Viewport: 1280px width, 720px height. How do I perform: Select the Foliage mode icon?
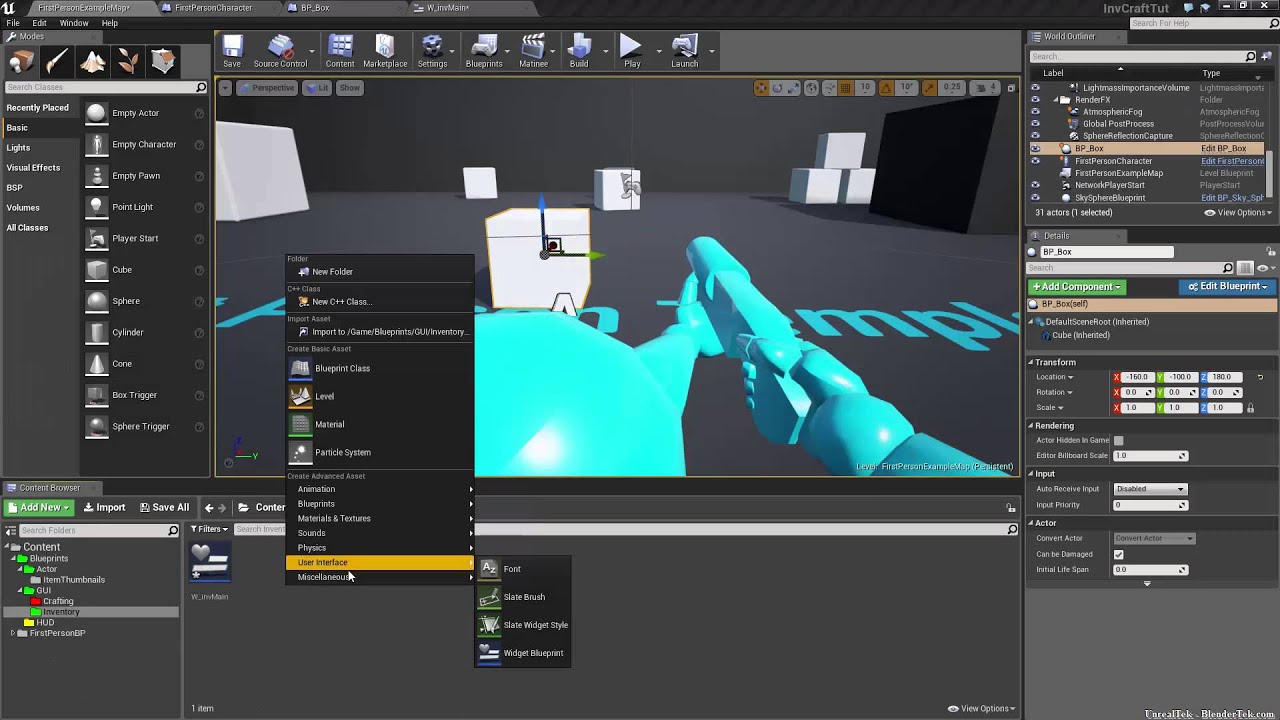click(x=128, y=62)
